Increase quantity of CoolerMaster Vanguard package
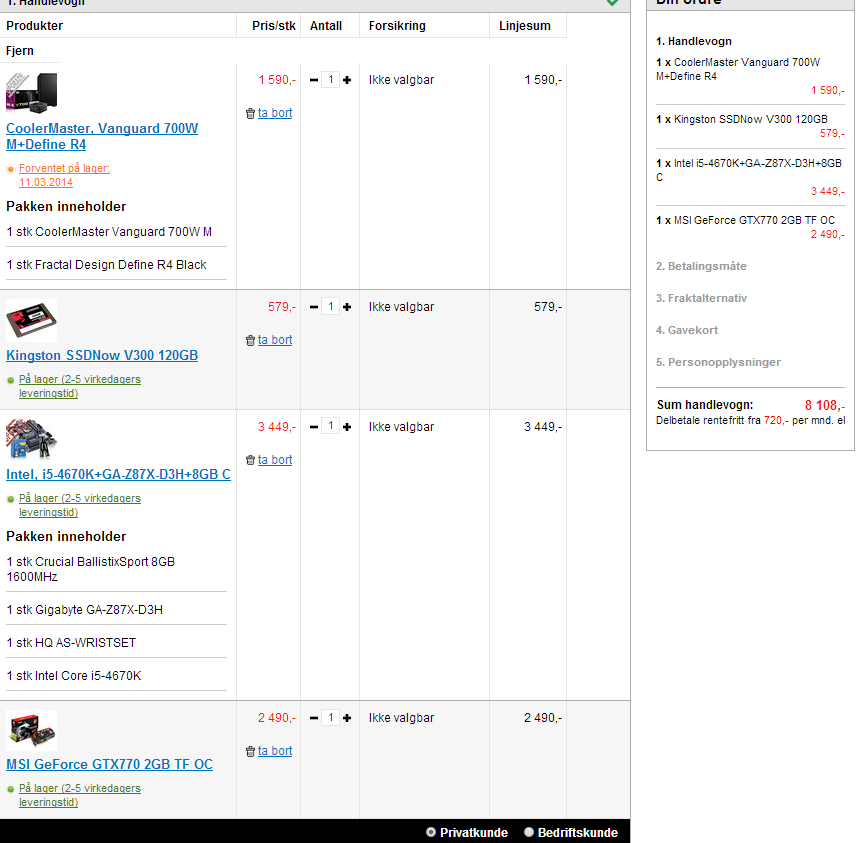The width and height of the screenshot is (863, 843). (347, 80)
